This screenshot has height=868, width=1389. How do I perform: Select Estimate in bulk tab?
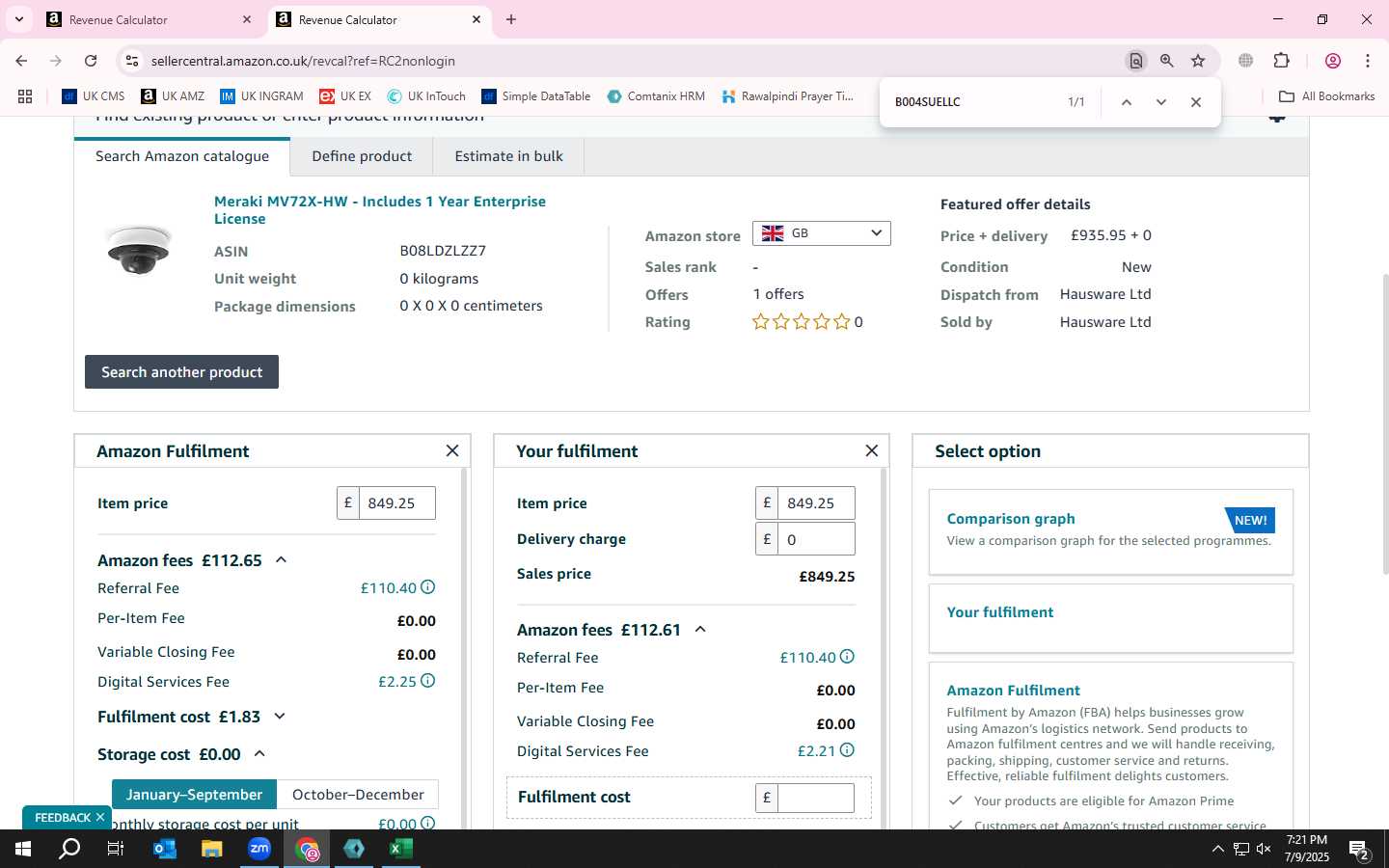(508, 156)
